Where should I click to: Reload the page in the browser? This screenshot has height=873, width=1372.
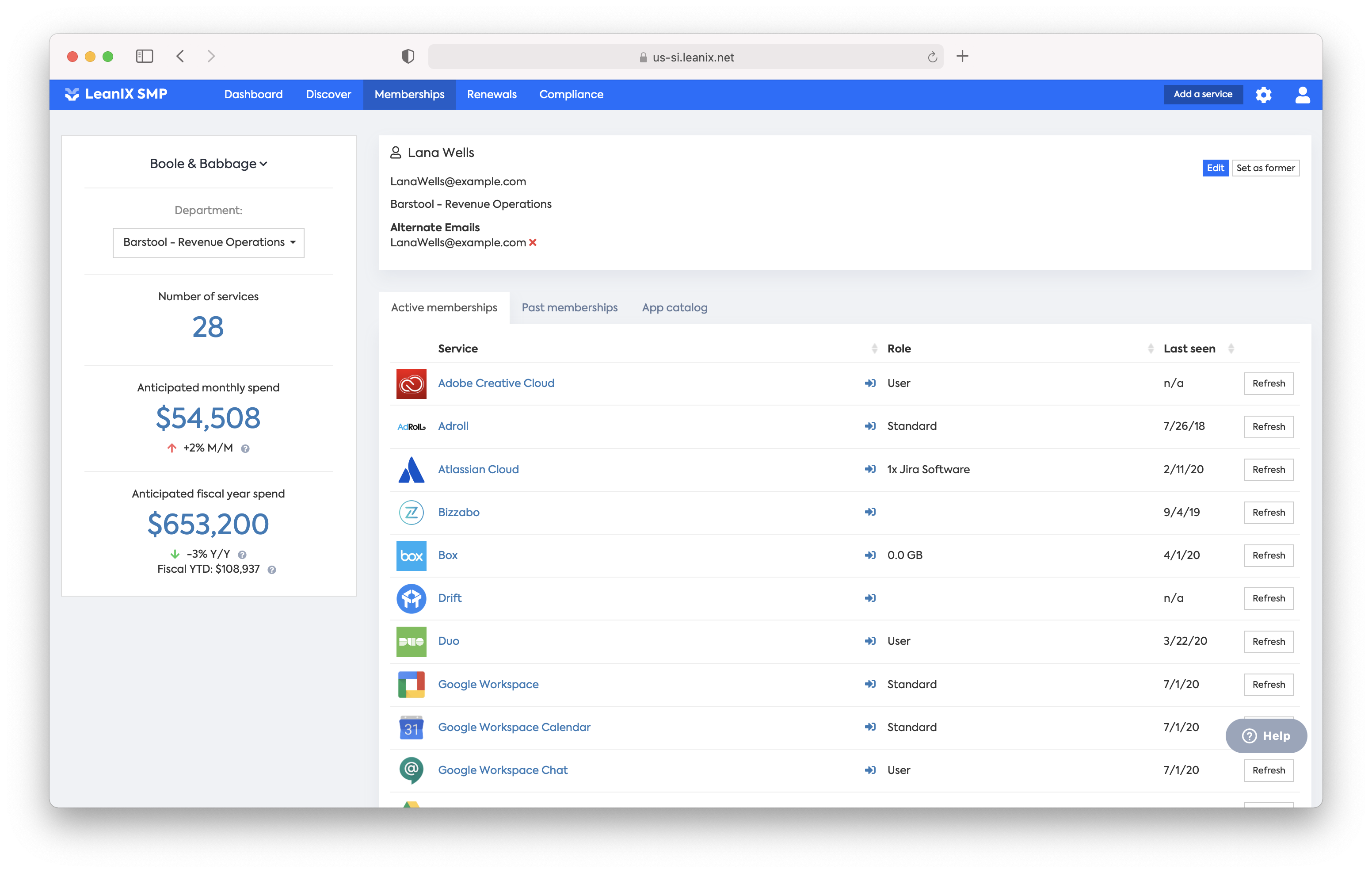point(932,57)
